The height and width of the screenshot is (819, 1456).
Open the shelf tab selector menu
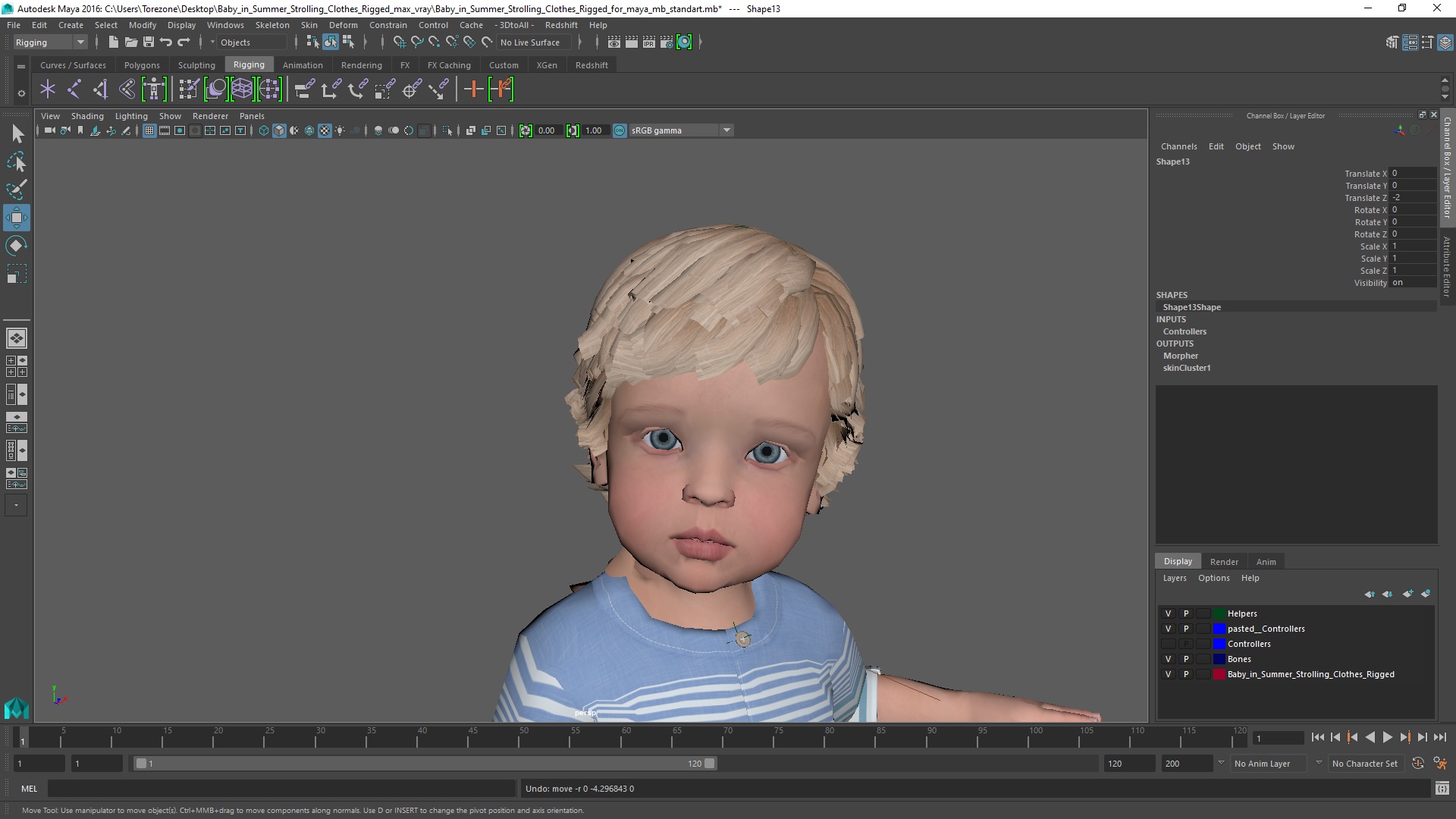point(21,66)
